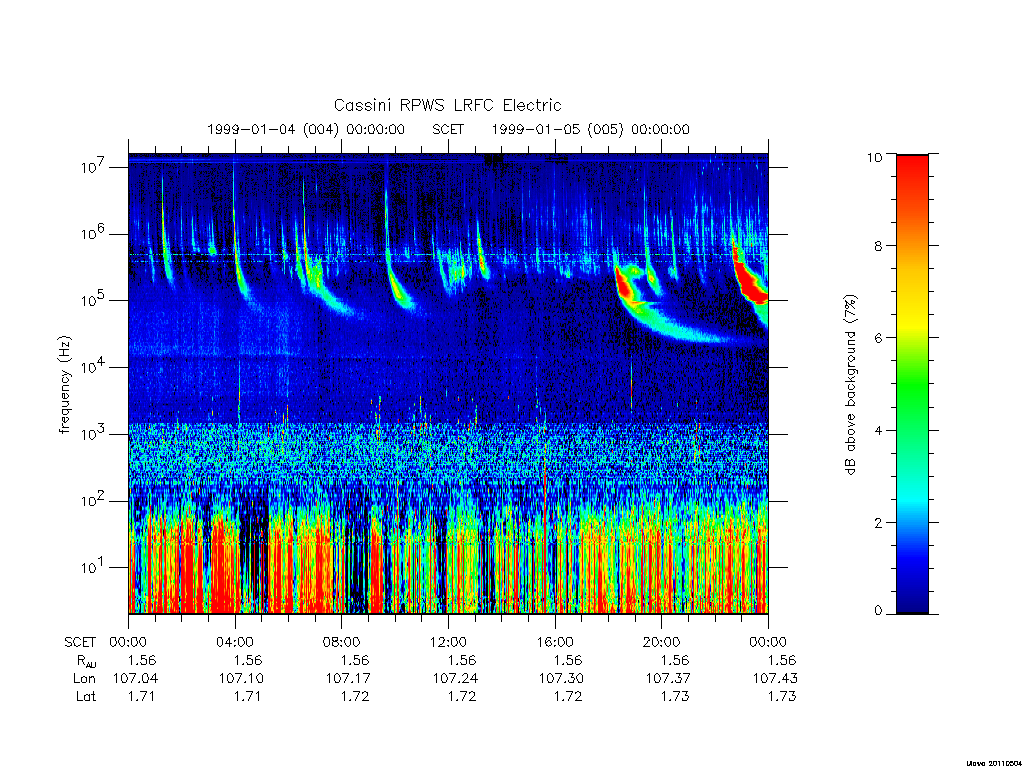Click the colorbar tick label '2'
The image size is (1024, 768).
878,522
